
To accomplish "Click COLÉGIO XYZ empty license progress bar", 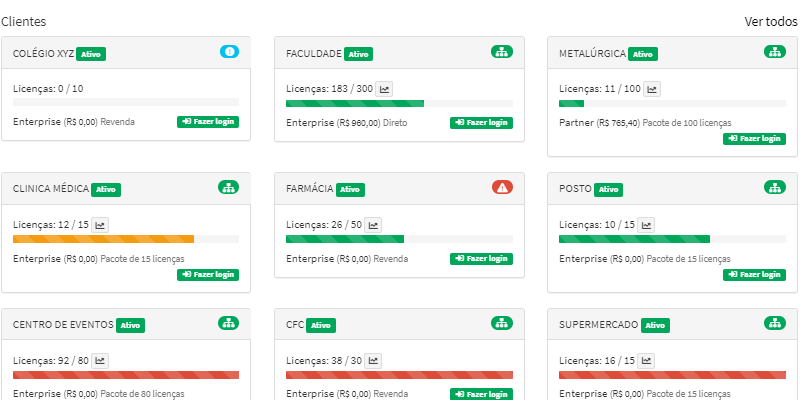I will point(126,102).
